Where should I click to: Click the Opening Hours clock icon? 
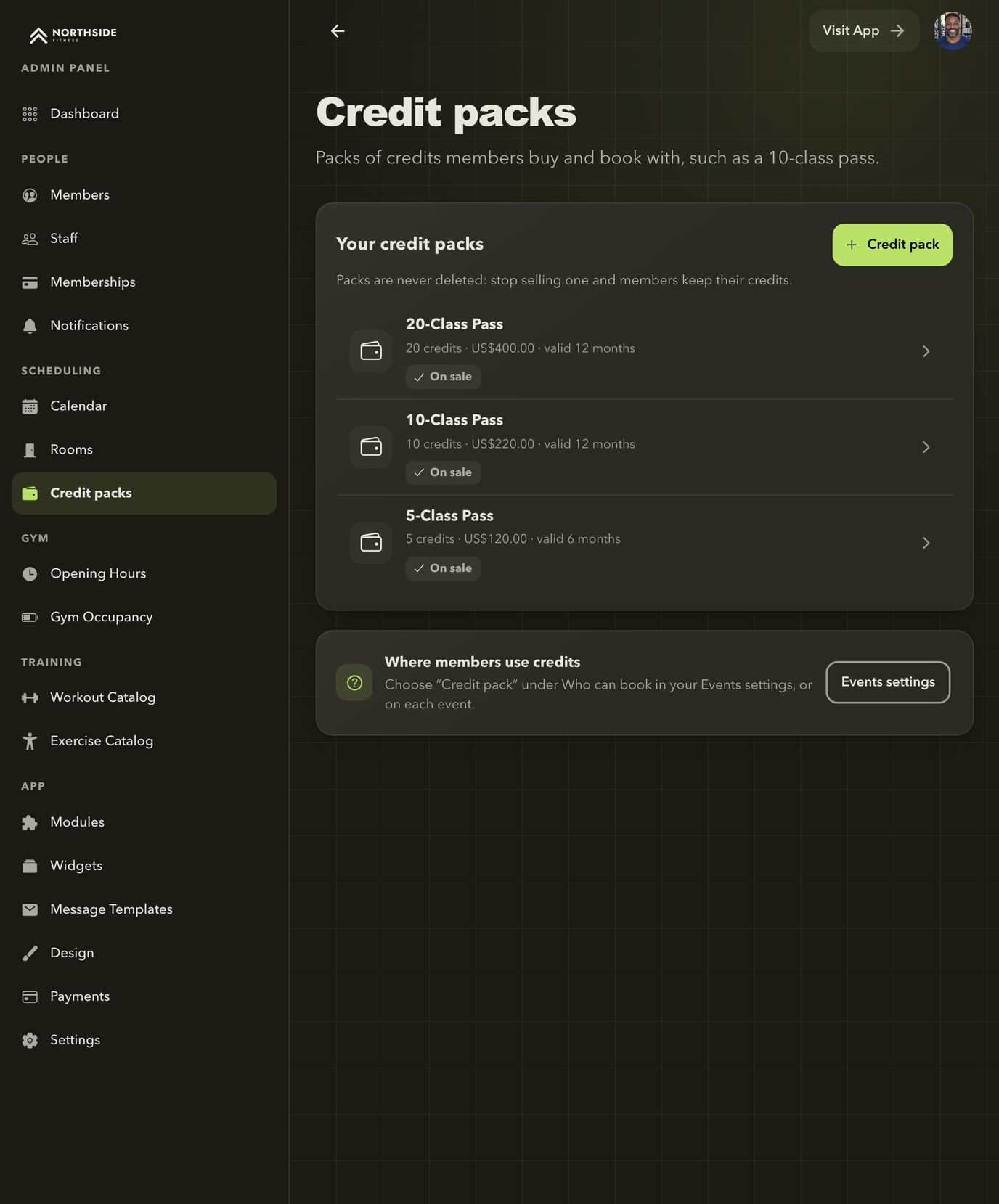[x=30, y=574]
